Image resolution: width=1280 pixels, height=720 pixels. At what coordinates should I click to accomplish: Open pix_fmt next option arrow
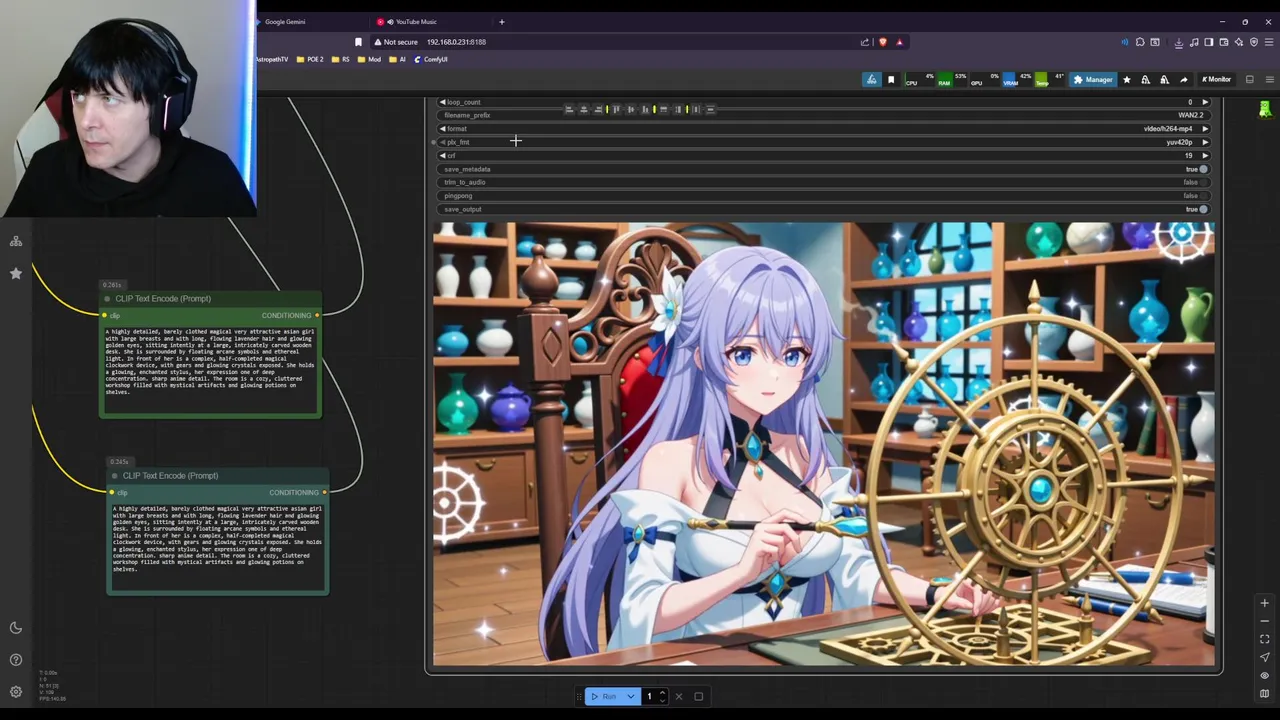coord(1204,142)
